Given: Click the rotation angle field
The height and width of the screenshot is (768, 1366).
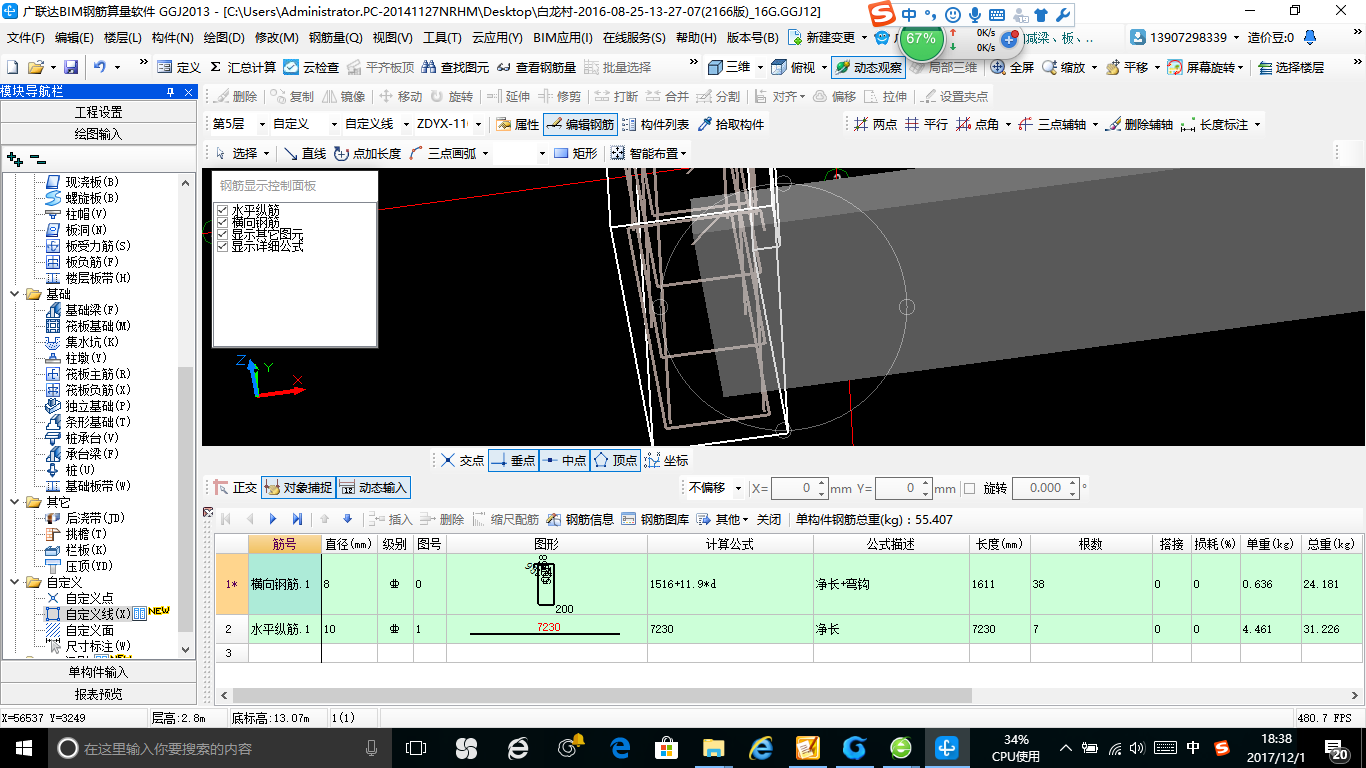Looking at the screenshot, I should pos(1039,488).
